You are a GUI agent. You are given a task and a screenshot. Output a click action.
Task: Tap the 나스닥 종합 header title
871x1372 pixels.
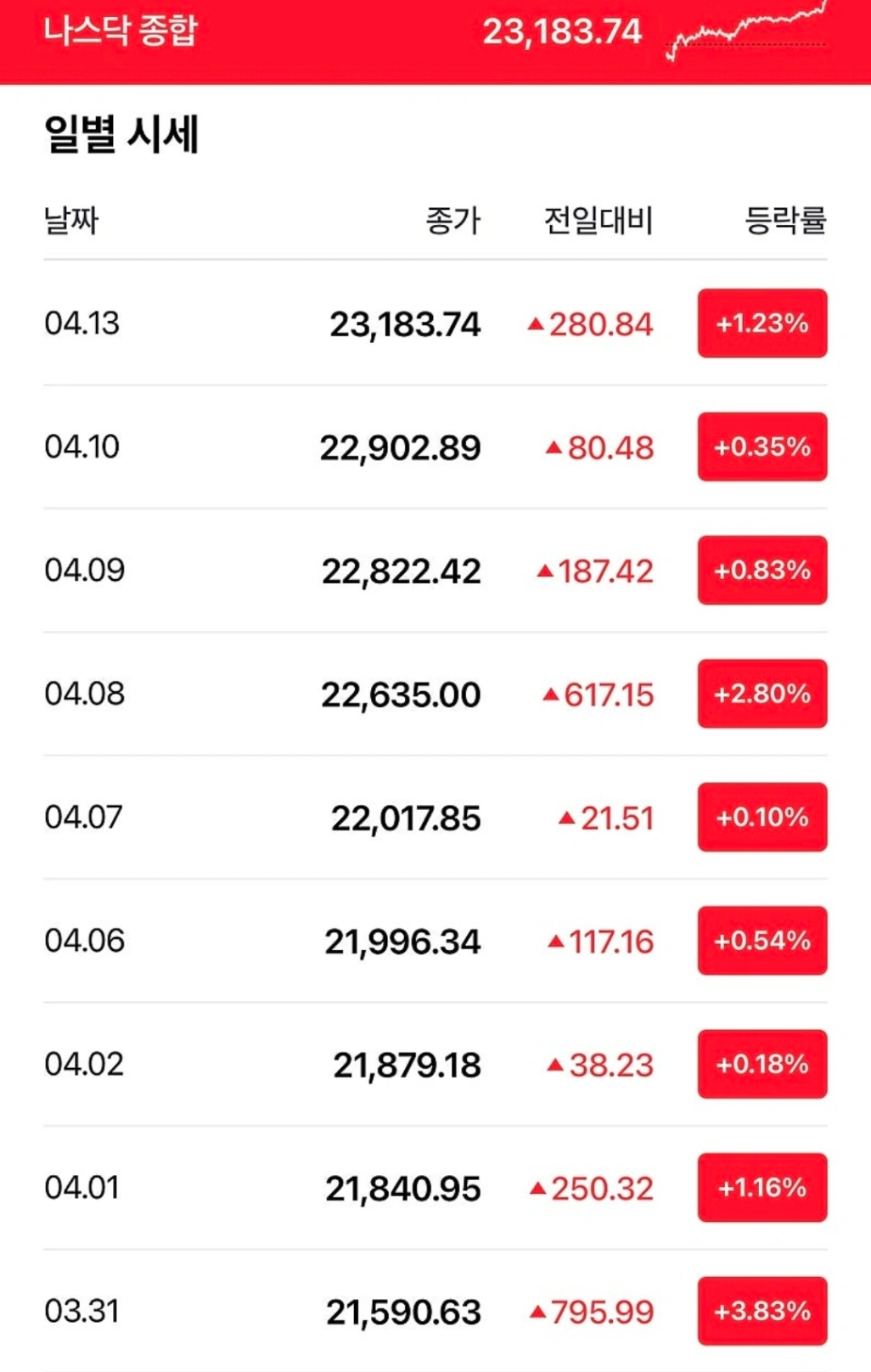point(120,31)
